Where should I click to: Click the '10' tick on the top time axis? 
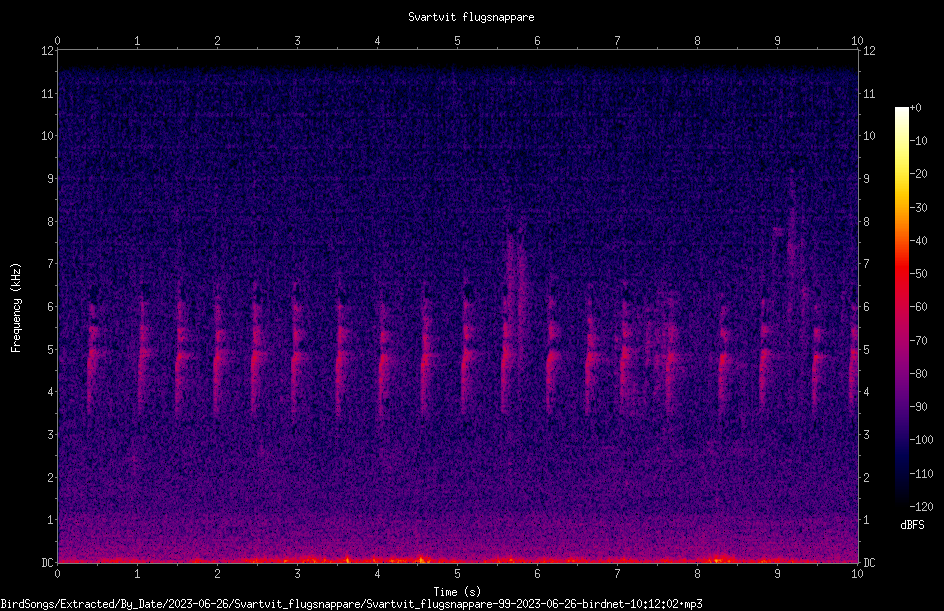click(x=857, y=41)
